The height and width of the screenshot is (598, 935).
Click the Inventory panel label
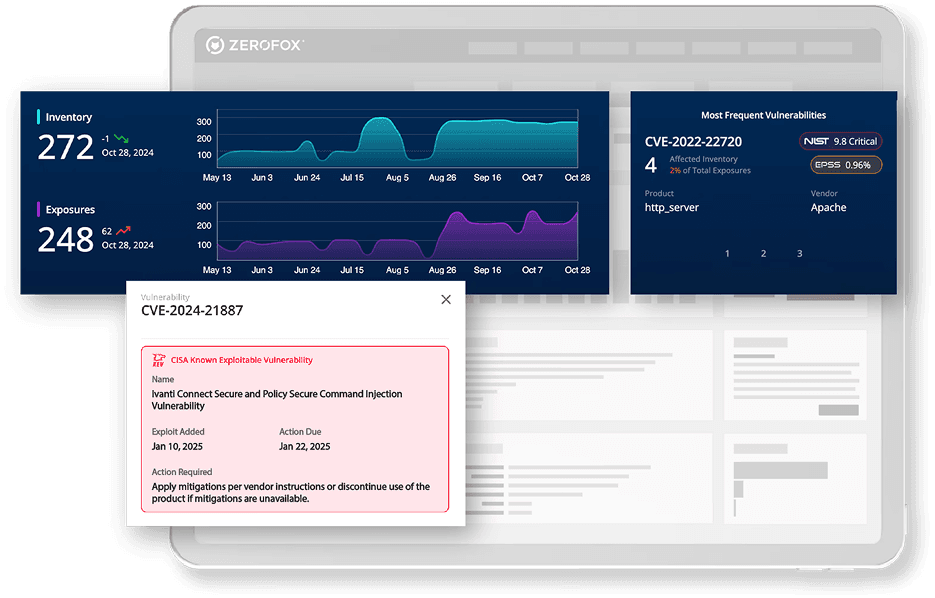point(69,117)
